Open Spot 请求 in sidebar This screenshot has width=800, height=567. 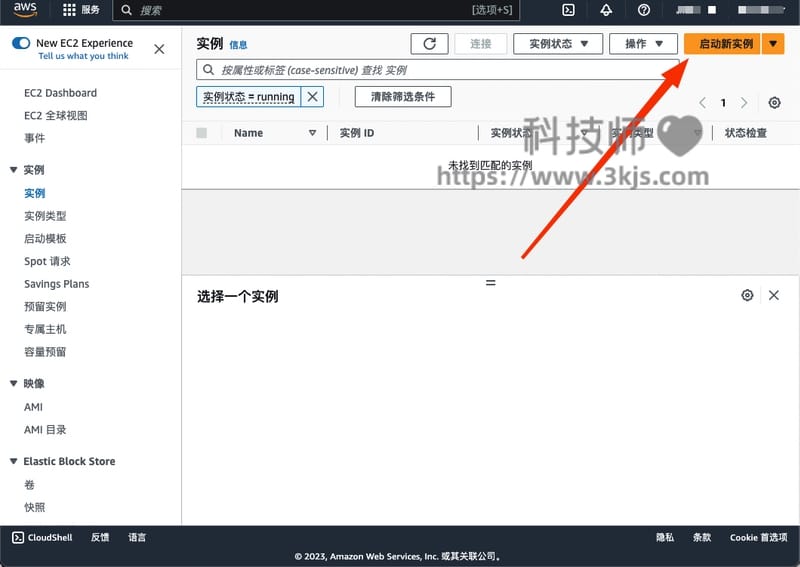tap(47, 261)
